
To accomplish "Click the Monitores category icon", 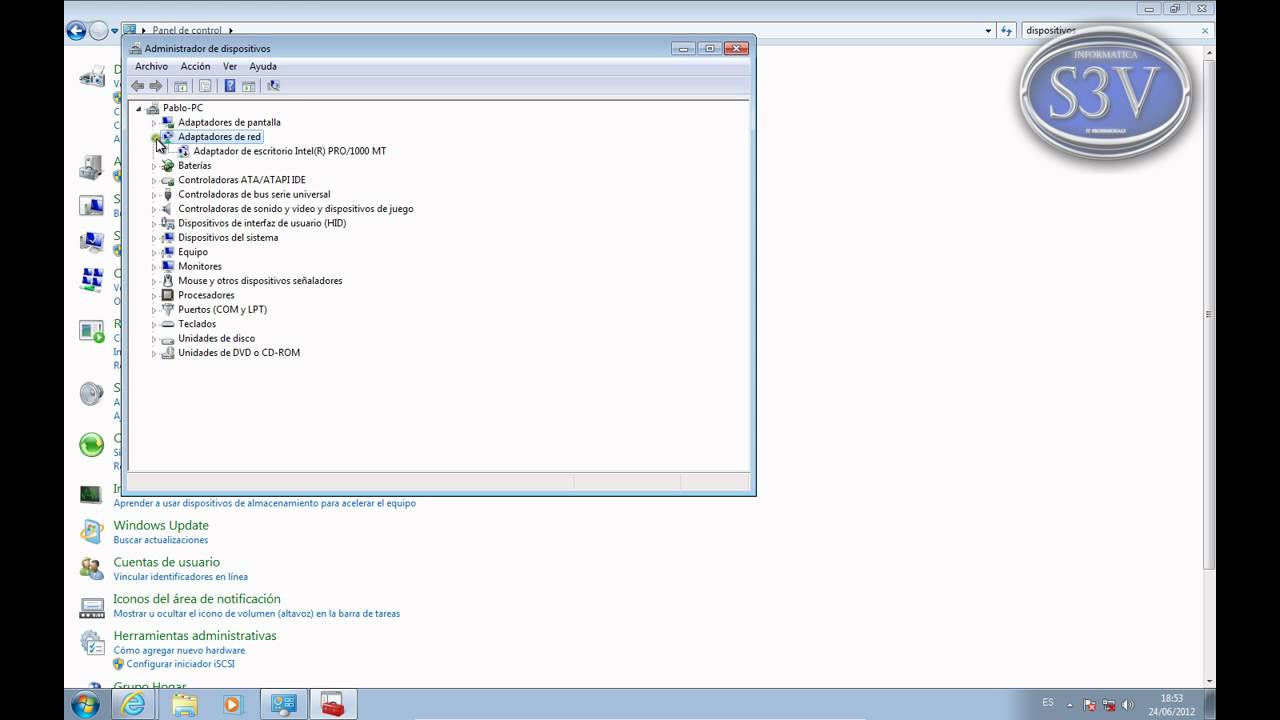I will click(x=168, y=267).
